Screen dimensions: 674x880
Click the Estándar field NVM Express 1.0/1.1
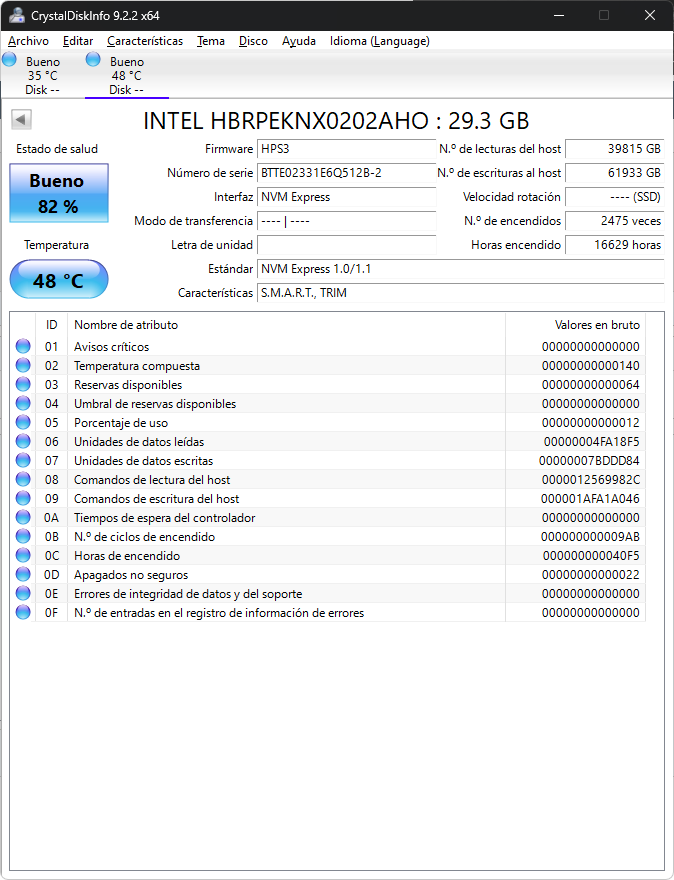460,269
